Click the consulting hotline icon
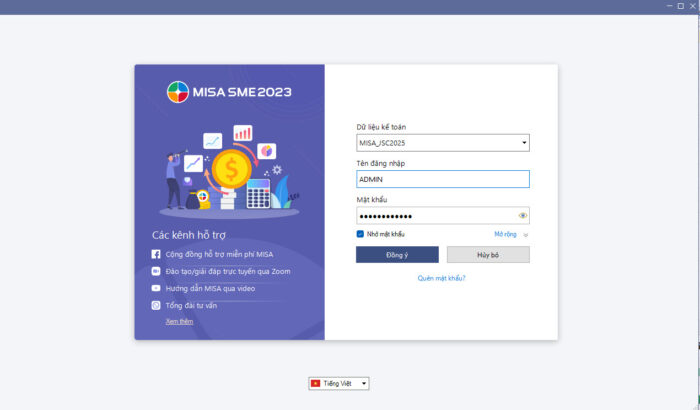 (156, 305)
